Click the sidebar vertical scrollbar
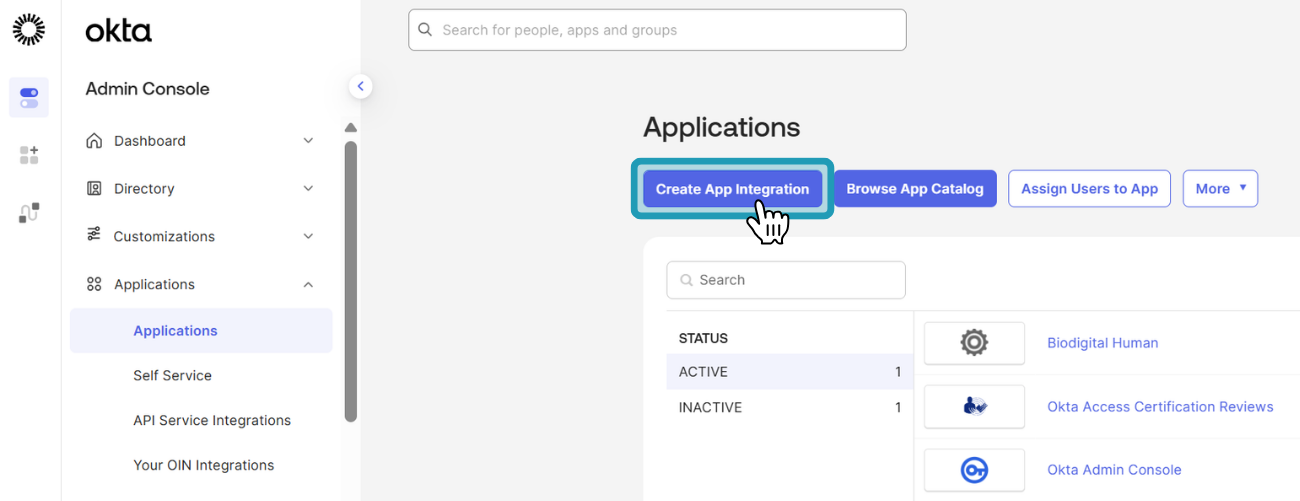 (351, 281)
